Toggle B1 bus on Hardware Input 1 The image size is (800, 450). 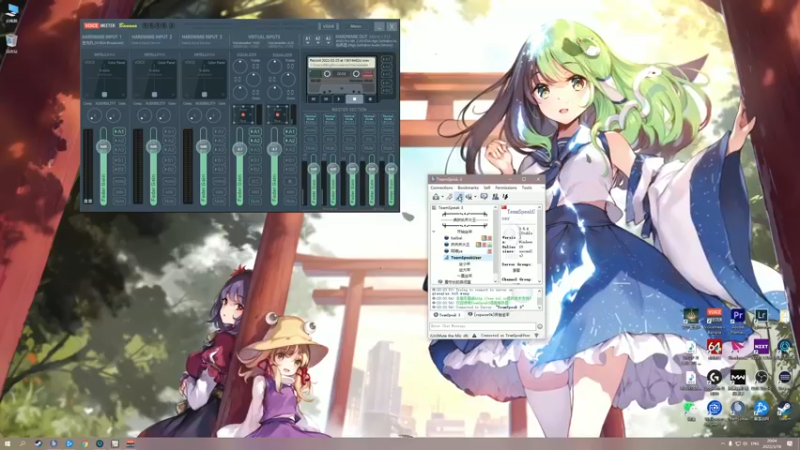tap(119, 160)
